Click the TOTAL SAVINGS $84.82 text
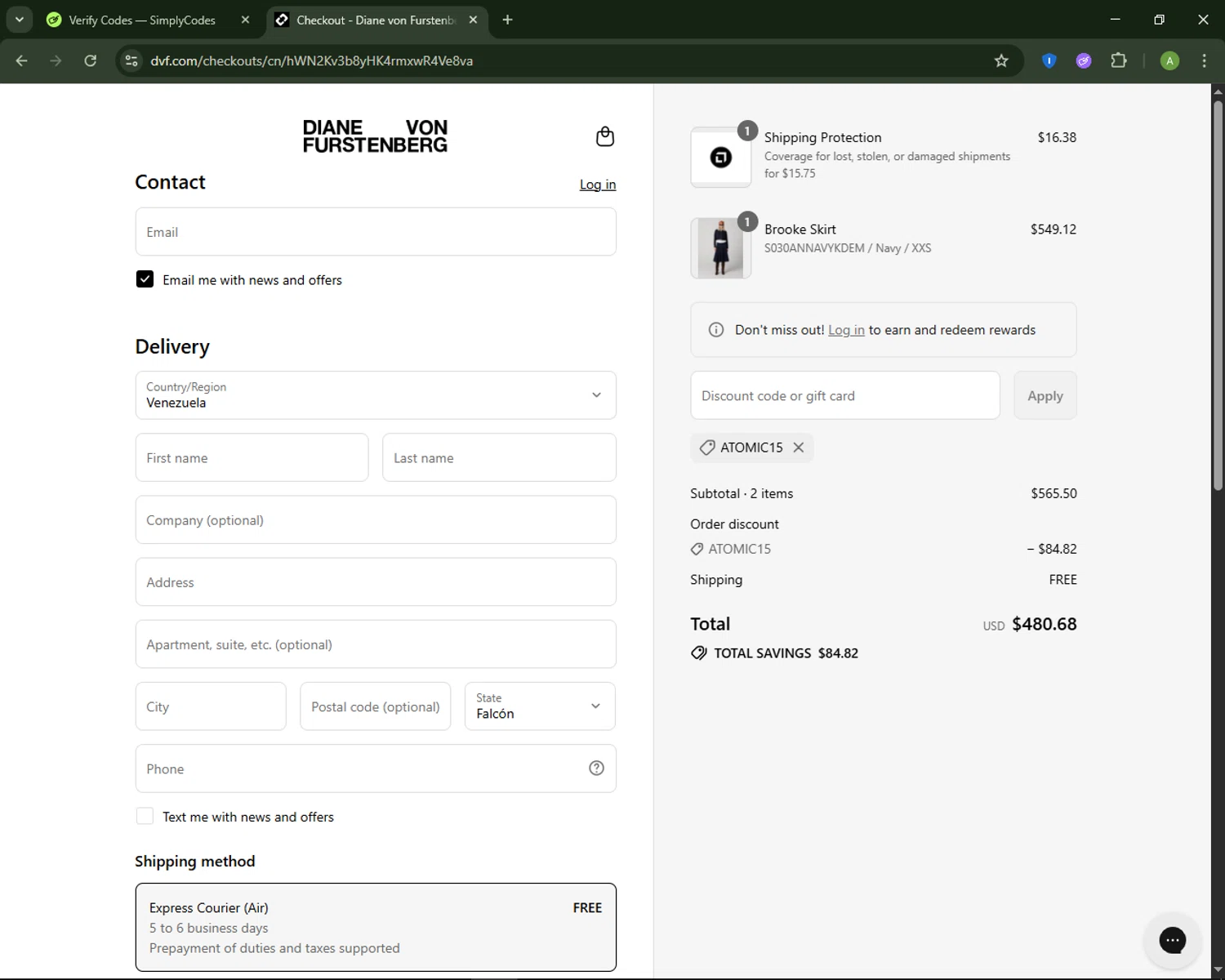Image resolution: width=1225 pixels, height=980 pixels. point(786,653)
